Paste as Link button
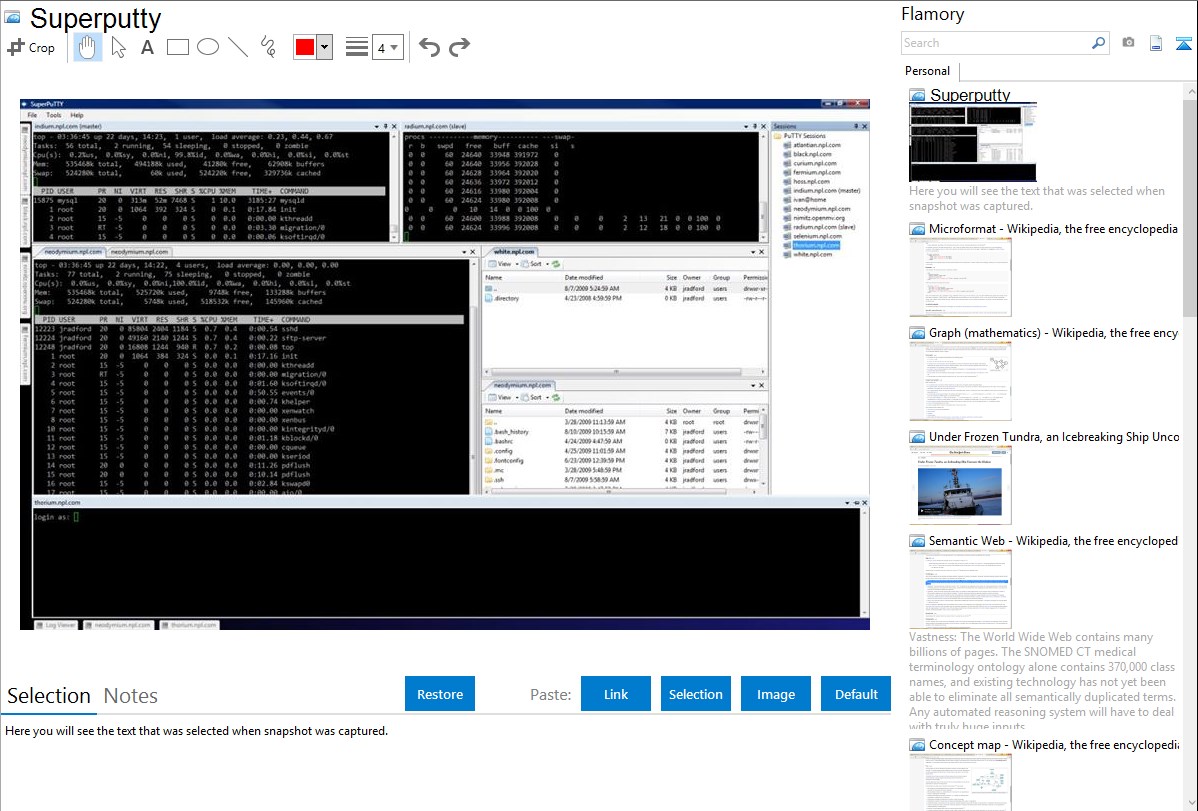This screenshot has width=1198, height=811. tap(616, 694)
